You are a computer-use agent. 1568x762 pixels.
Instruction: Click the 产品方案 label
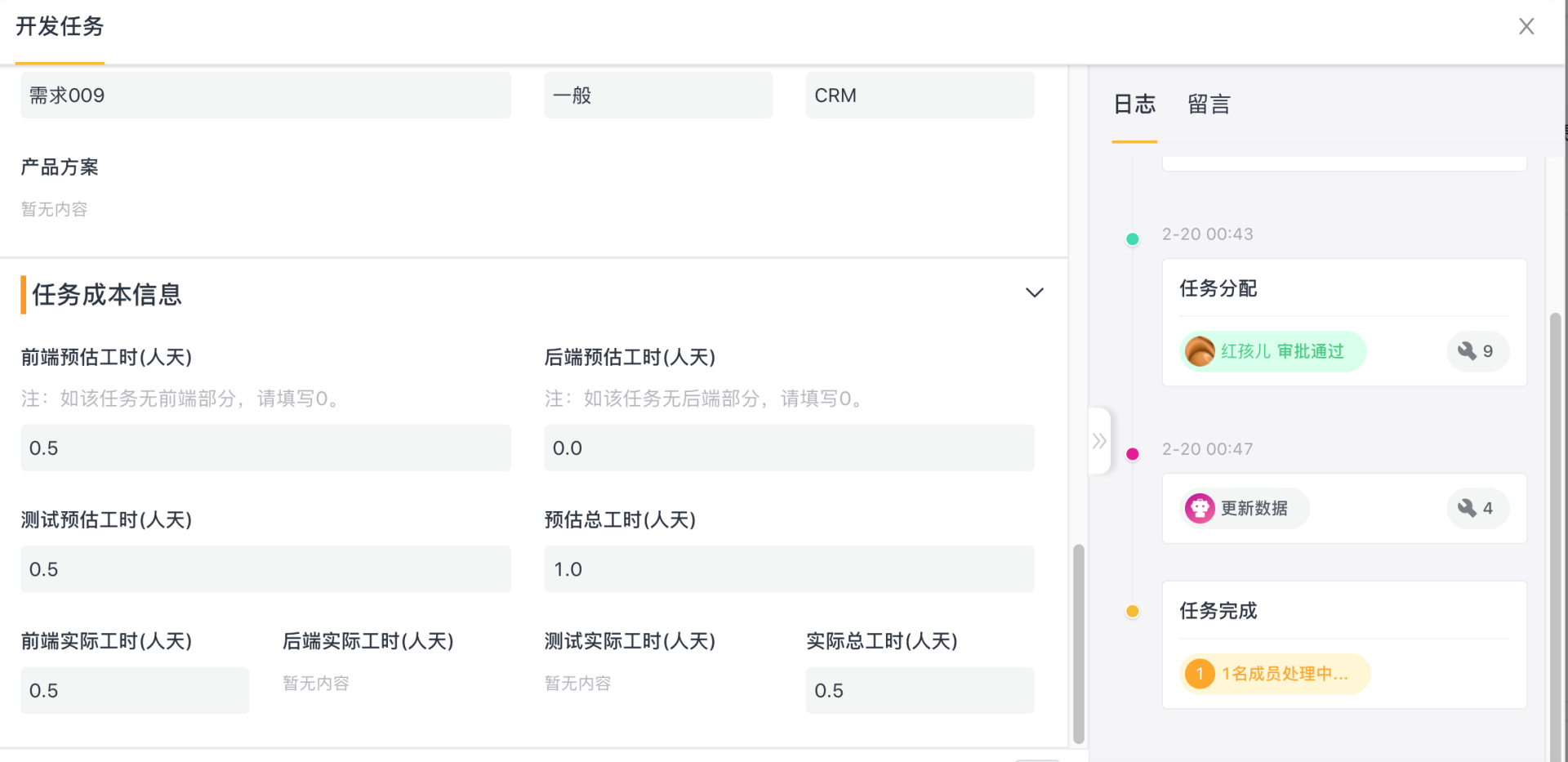(x=60, y=167)
